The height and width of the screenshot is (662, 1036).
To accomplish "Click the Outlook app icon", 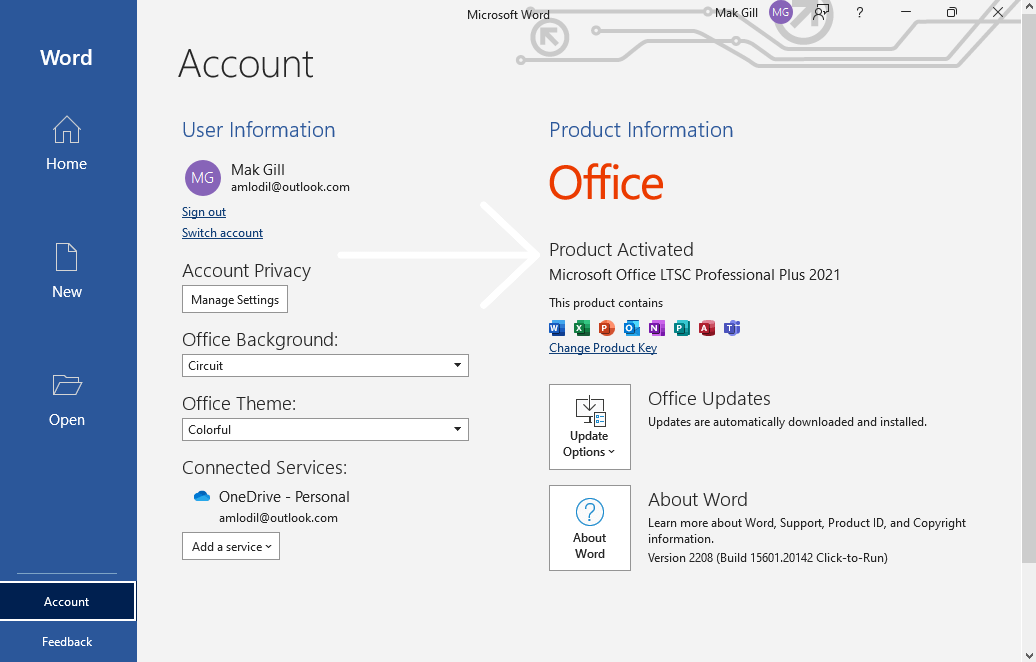I will pyautogui.click(x=632, y=328).
